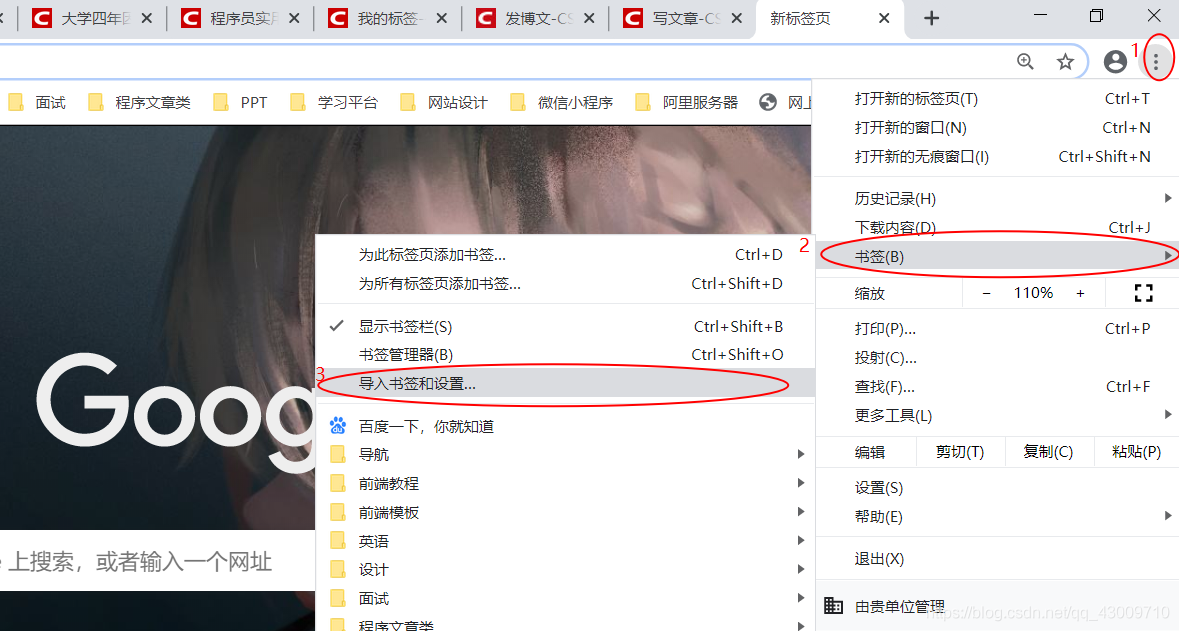Click the 由贵单位管理 building icon
Viewport: 1179px width, 631px height.
[833, 605]
